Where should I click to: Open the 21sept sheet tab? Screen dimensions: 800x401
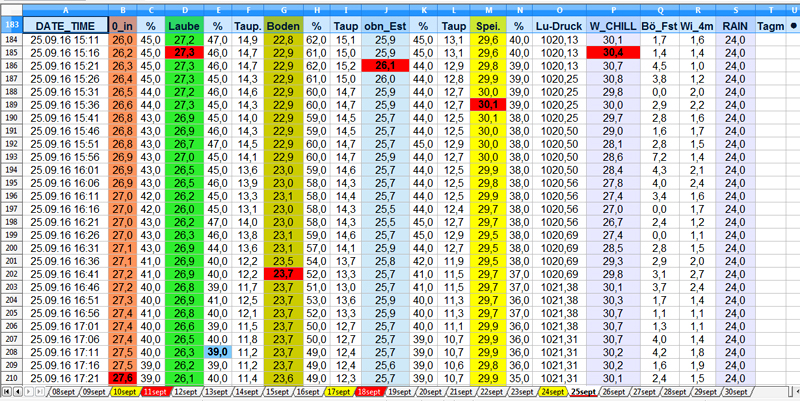(461, 391)
